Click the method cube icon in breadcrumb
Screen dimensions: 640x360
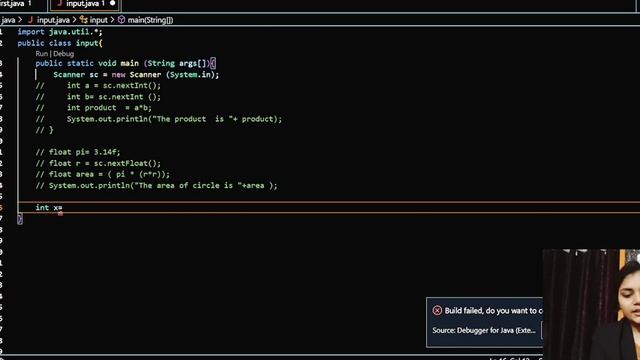point(121,20)
